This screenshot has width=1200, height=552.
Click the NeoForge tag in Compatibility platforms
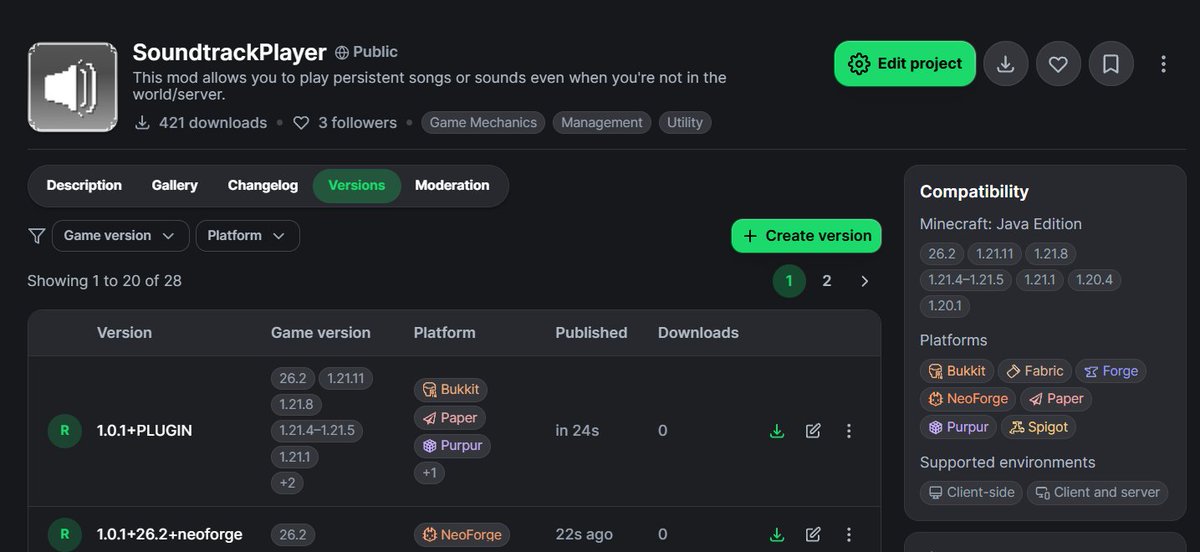pyautogui.click(x=967, y=399)
